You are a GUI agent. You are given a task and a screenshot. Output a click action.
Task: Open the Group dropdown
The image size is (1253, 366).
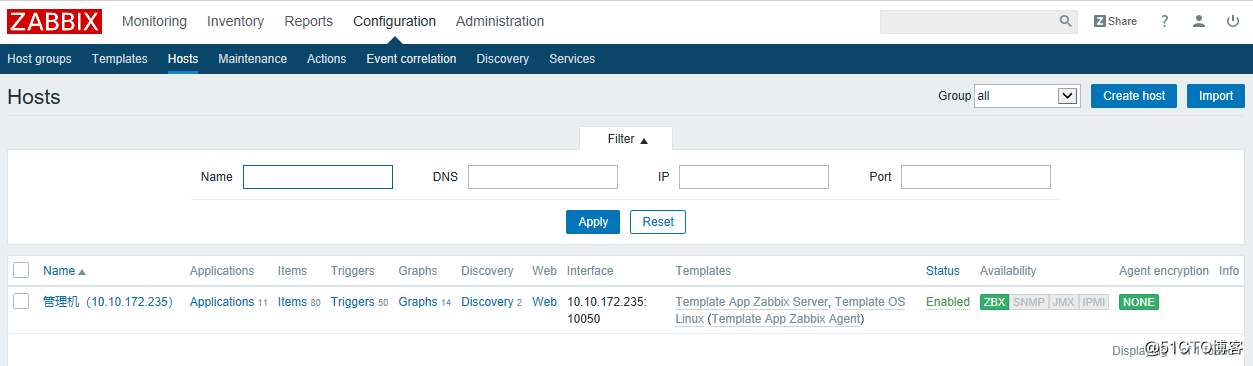(x=1026, y=96)
